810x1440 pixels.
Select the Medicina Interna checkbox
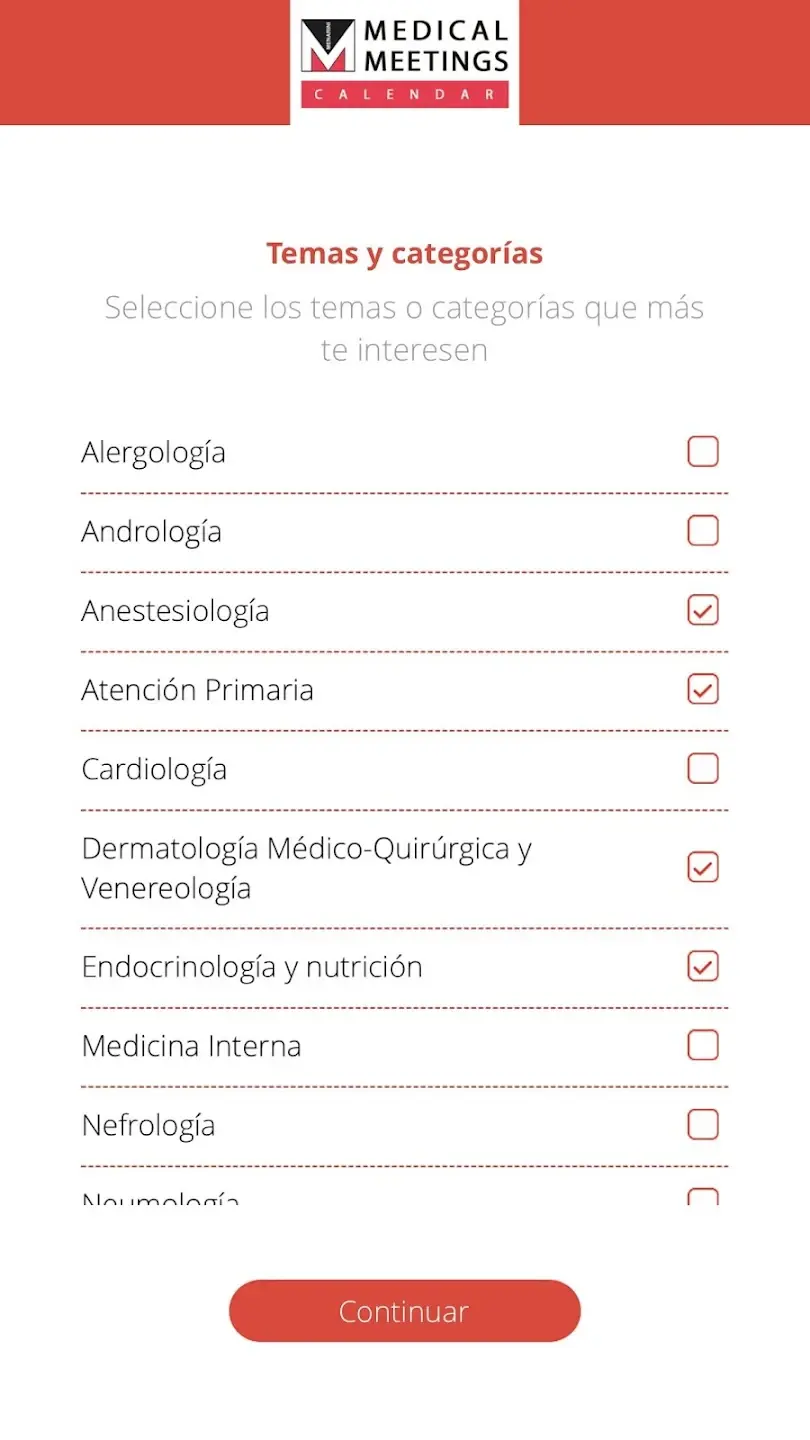point(703,1045)
